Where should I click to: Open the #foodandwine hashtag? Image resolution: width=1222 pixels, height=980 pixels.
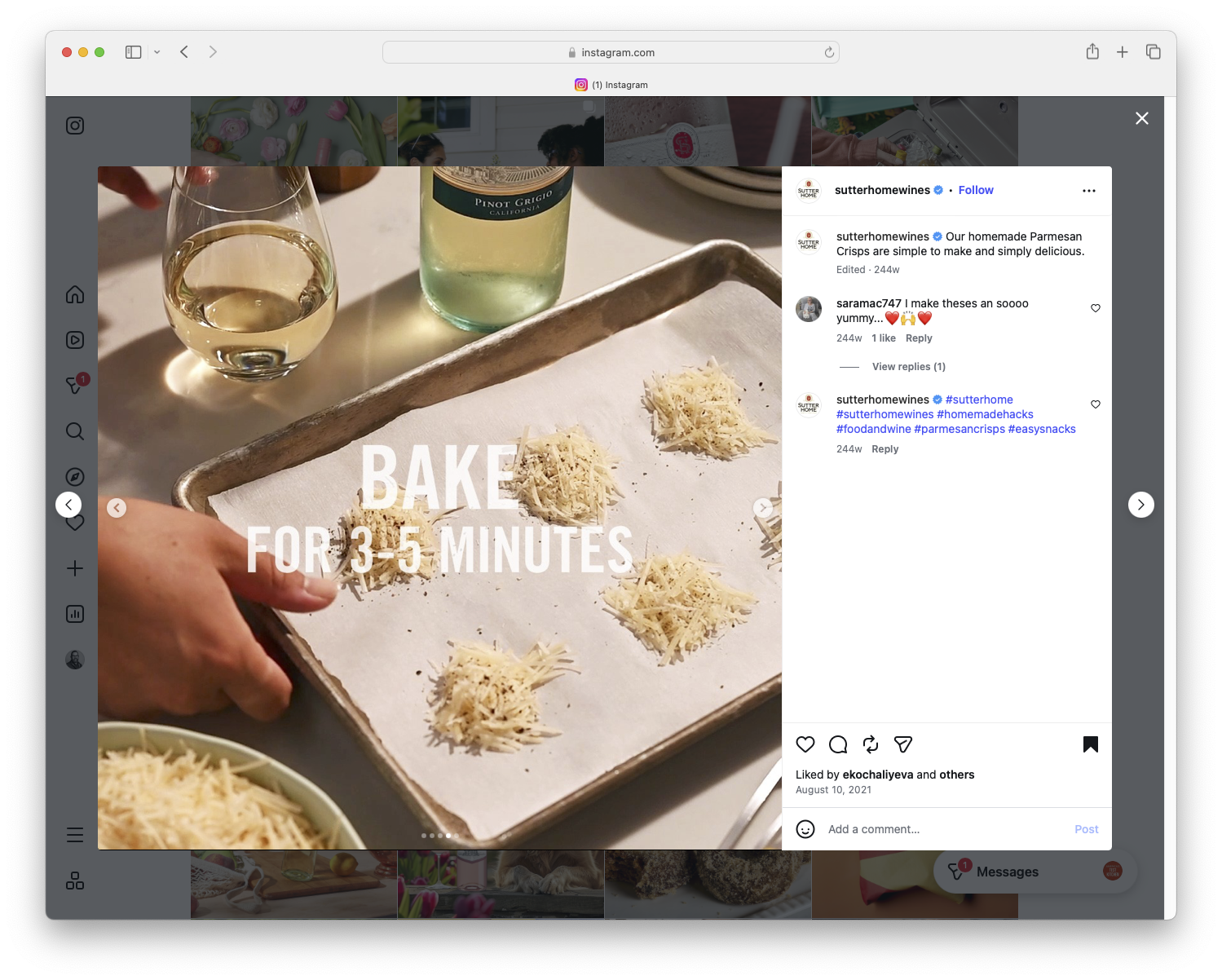[x=874, y=429]
